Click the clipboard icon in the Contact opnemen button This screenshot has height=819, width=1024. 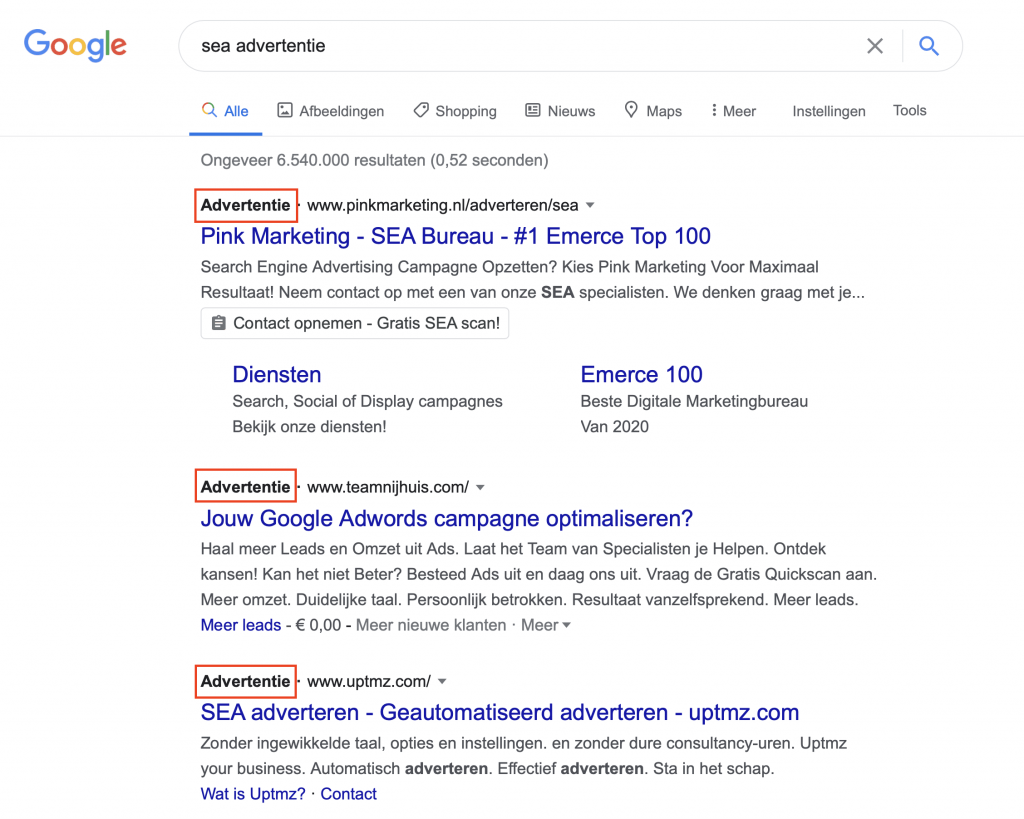tap(219, 323)
